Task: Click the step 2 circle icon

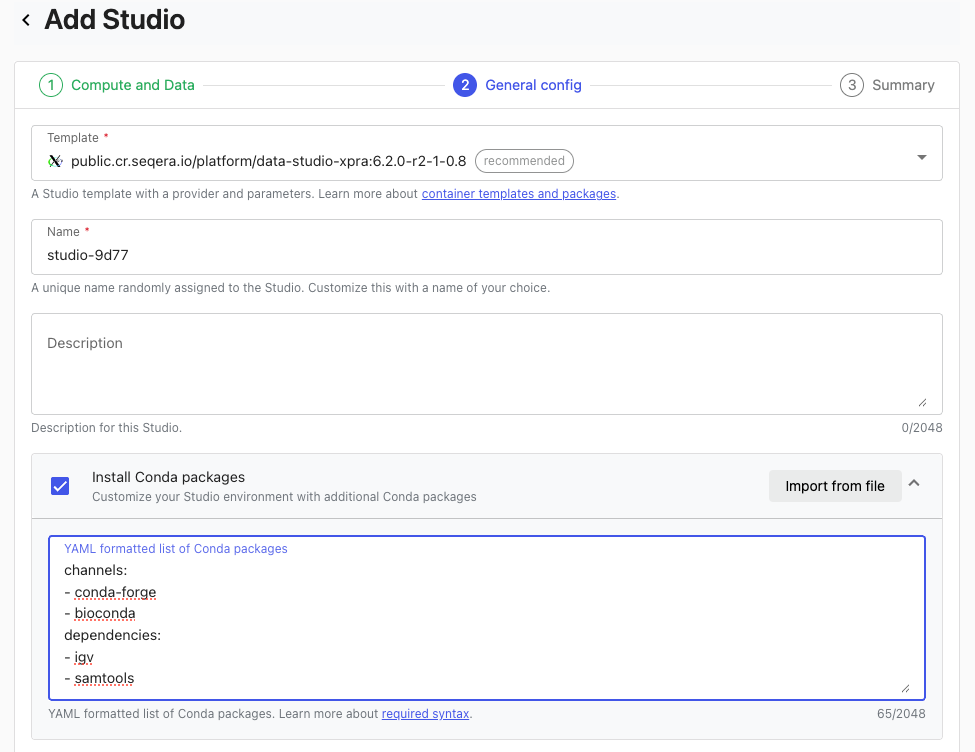Action: 464,85
